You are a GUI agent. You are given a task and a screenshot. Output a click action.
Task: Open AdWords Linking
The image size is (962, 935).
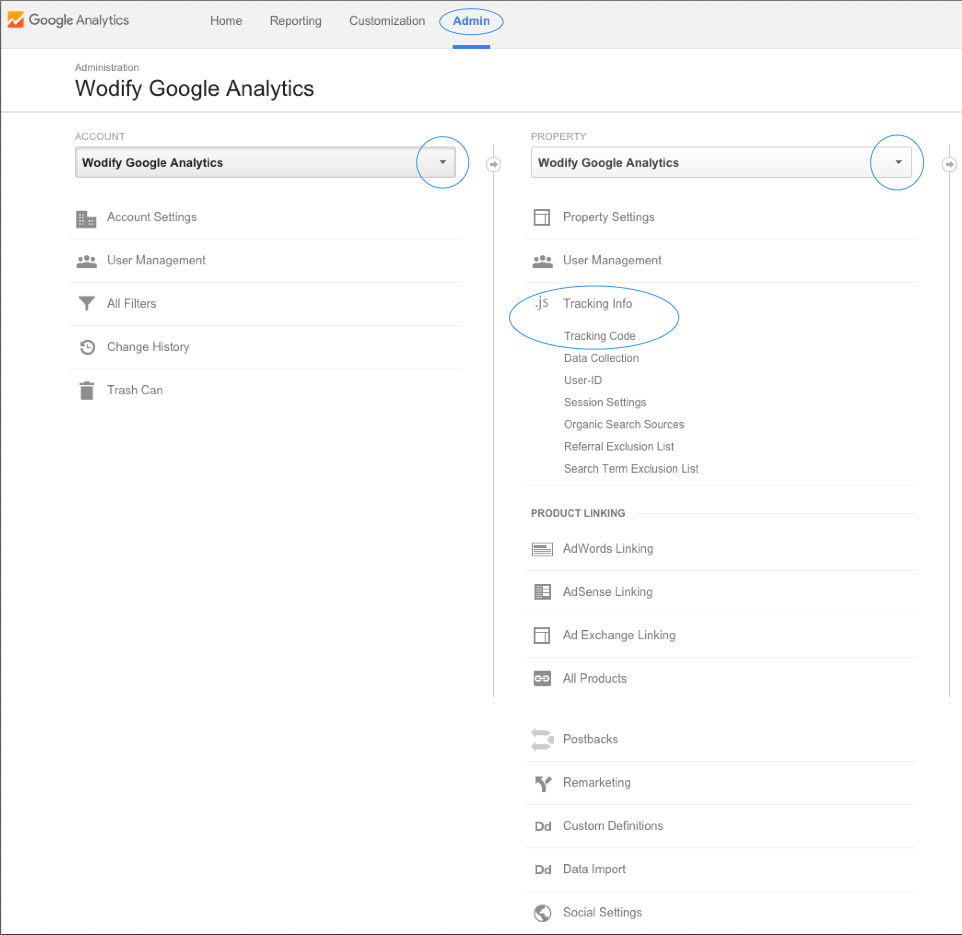tap(608, 548)
